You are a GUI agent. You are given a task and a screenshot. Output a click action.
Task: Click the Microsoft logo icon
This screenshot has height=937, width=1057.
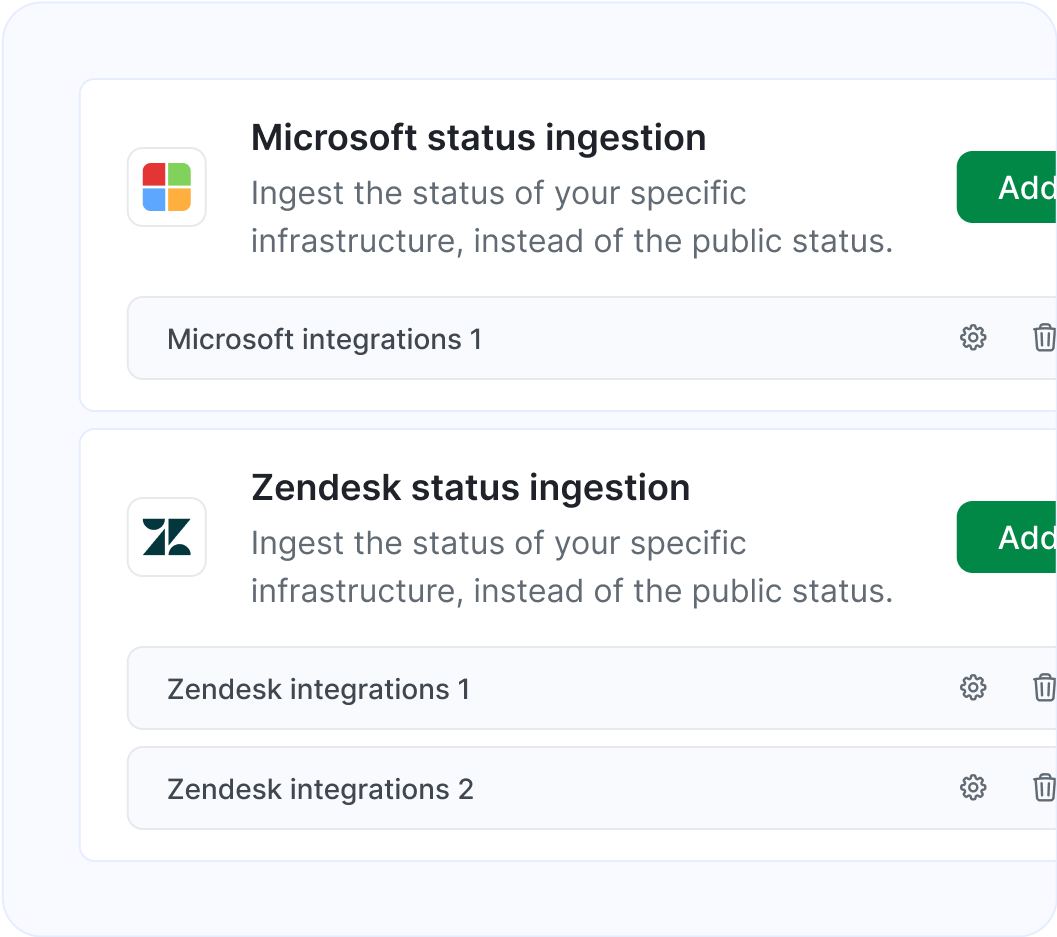click(x=166, y=187)
